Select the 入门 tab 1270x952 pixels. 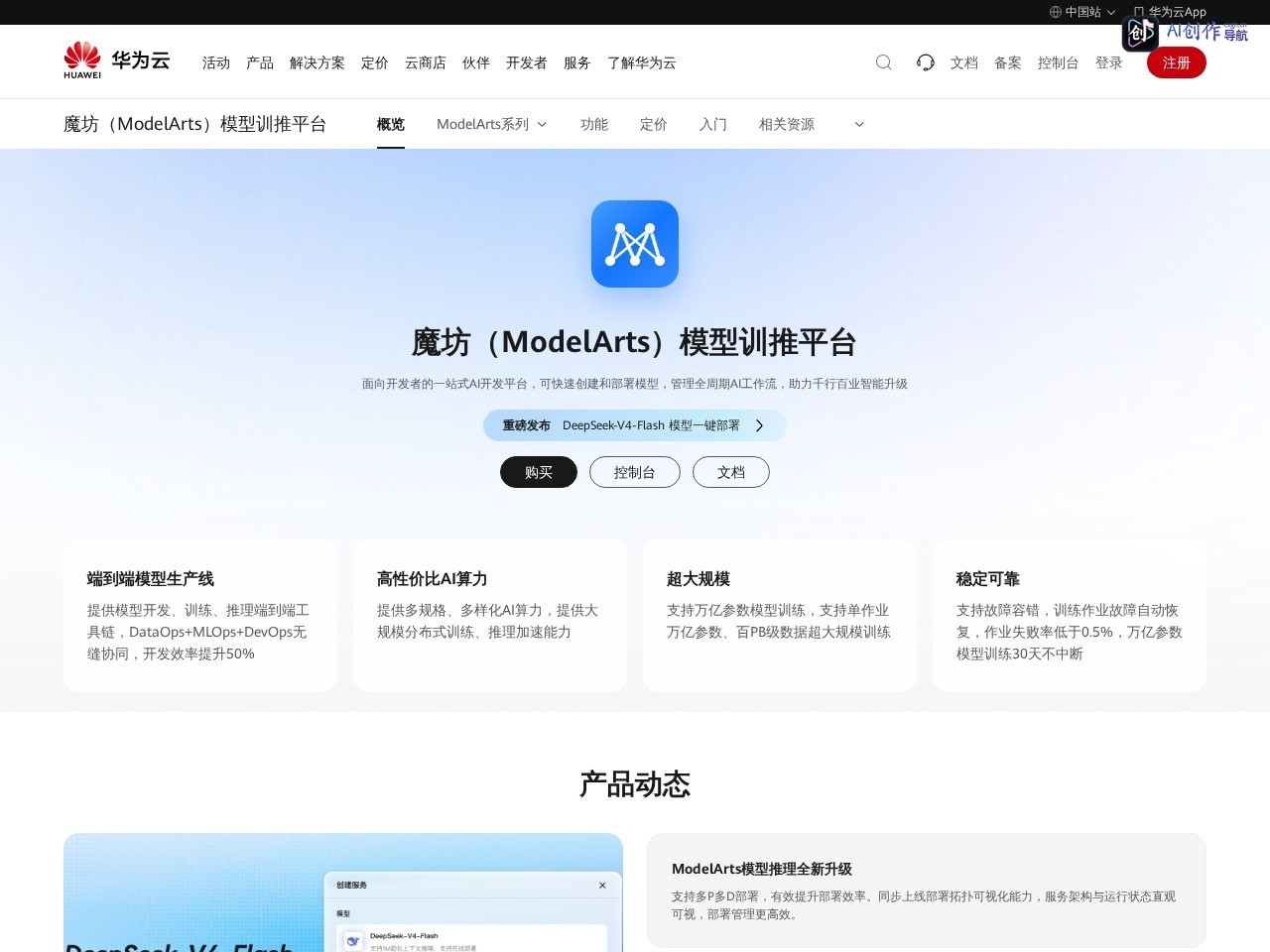pyautogui.click(x=713, y=124)
